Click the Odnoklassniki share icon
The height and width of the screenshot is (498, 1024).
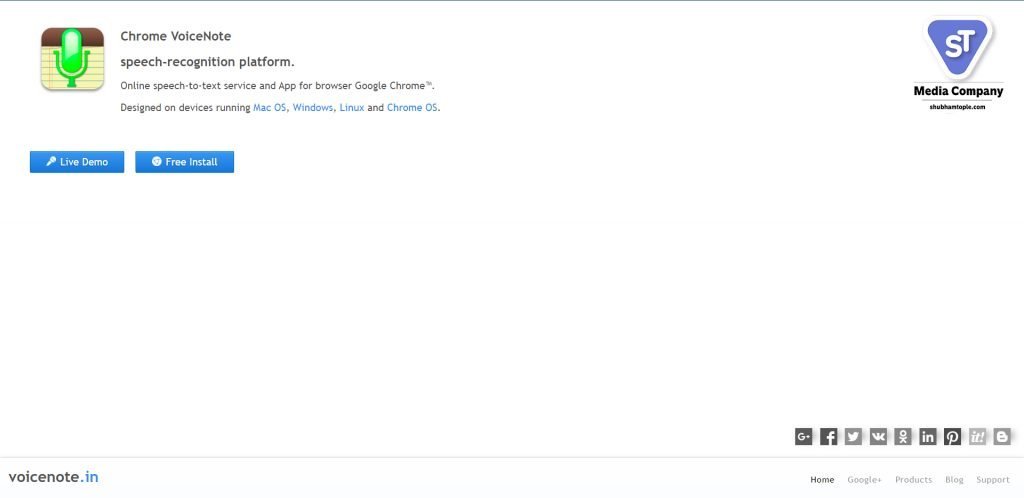pyautogui.click(x=903, y=437)
